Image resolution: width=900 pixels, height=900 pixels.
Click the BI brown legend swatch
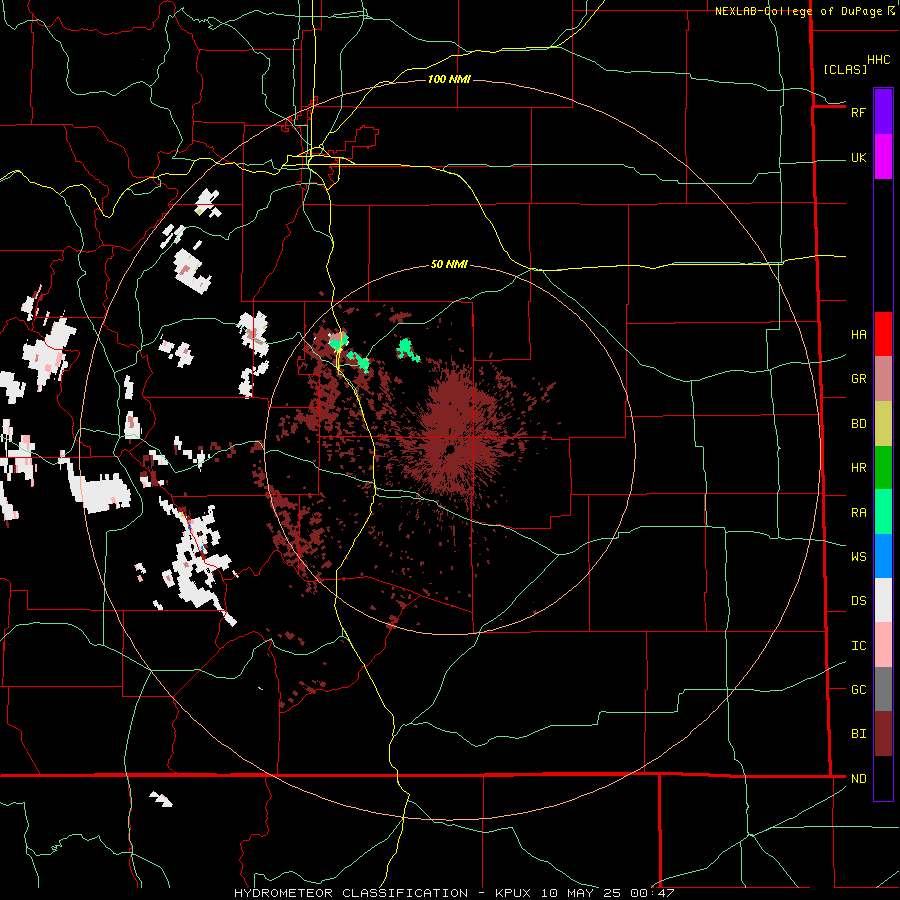pyautogui.click(x=883, y=734)
